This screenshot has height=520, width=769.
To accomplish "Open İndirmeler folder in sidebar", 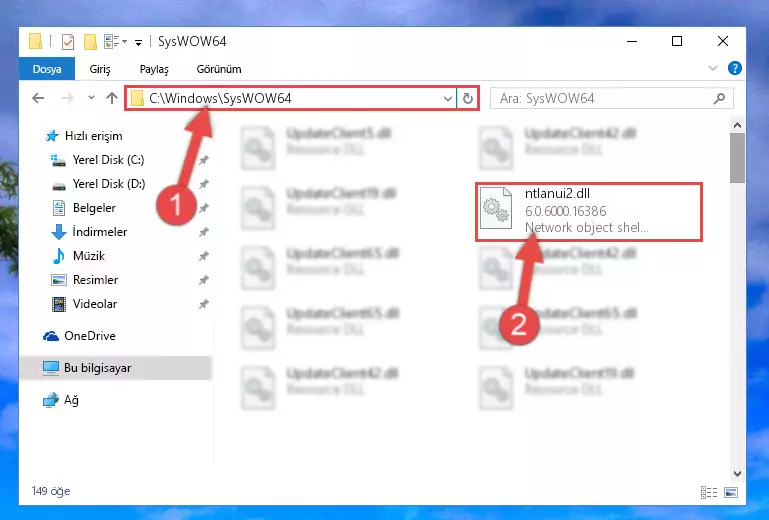I will [x=89, y=232].
